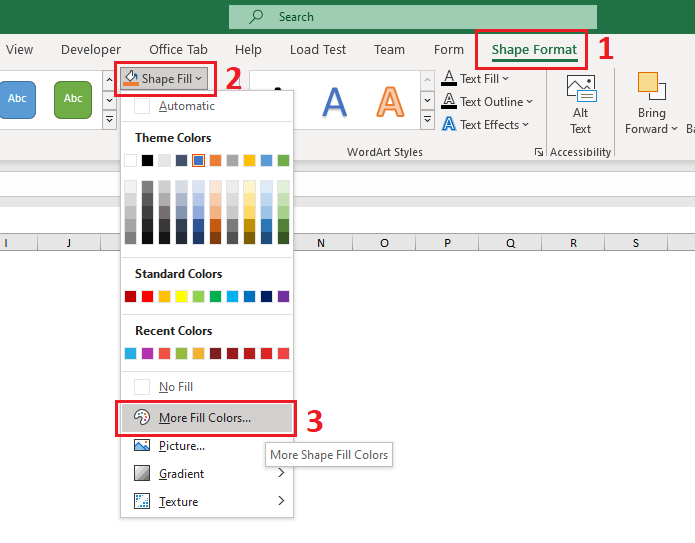695x543 pixels.
Task: Open the Team tab
Action: tap(389, 49)
